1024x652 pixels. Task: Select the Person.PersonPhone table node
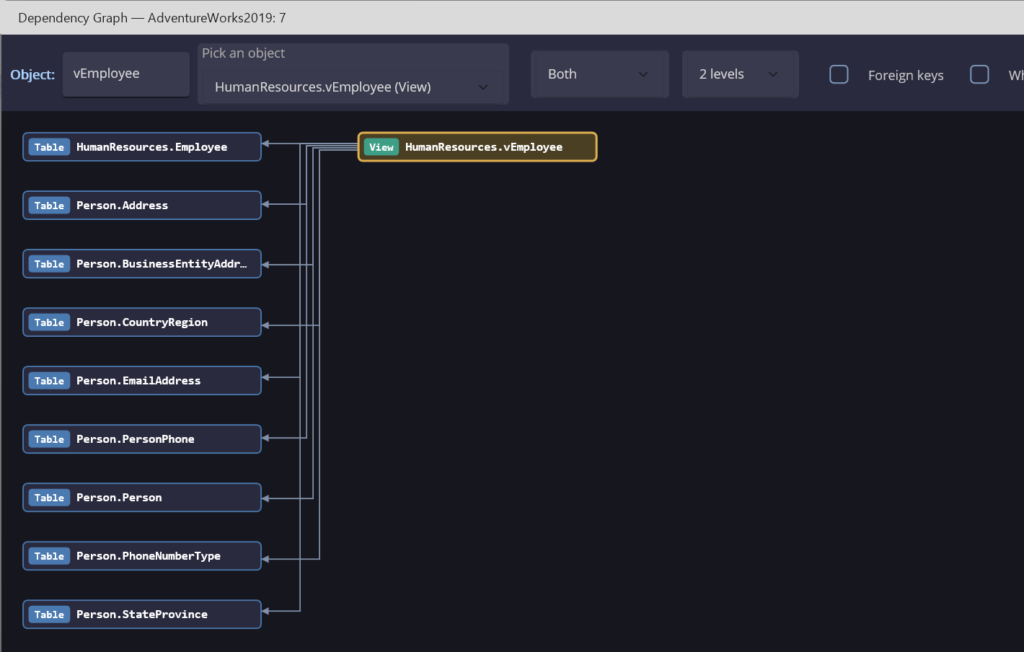142,439
